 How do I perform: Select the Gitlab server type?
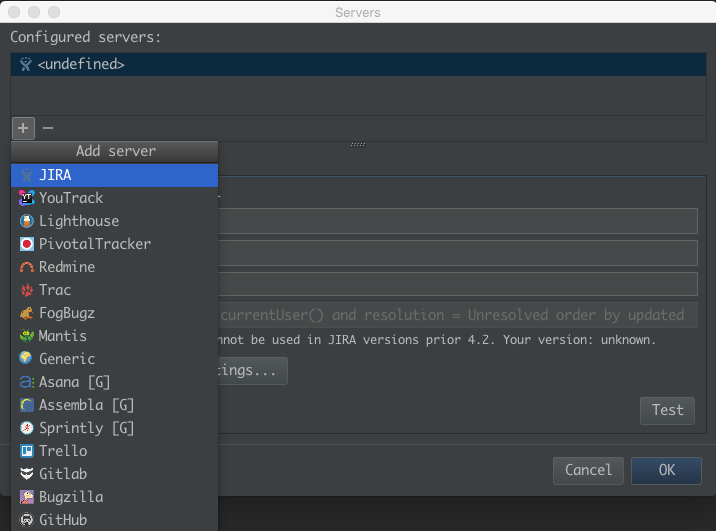114,474
